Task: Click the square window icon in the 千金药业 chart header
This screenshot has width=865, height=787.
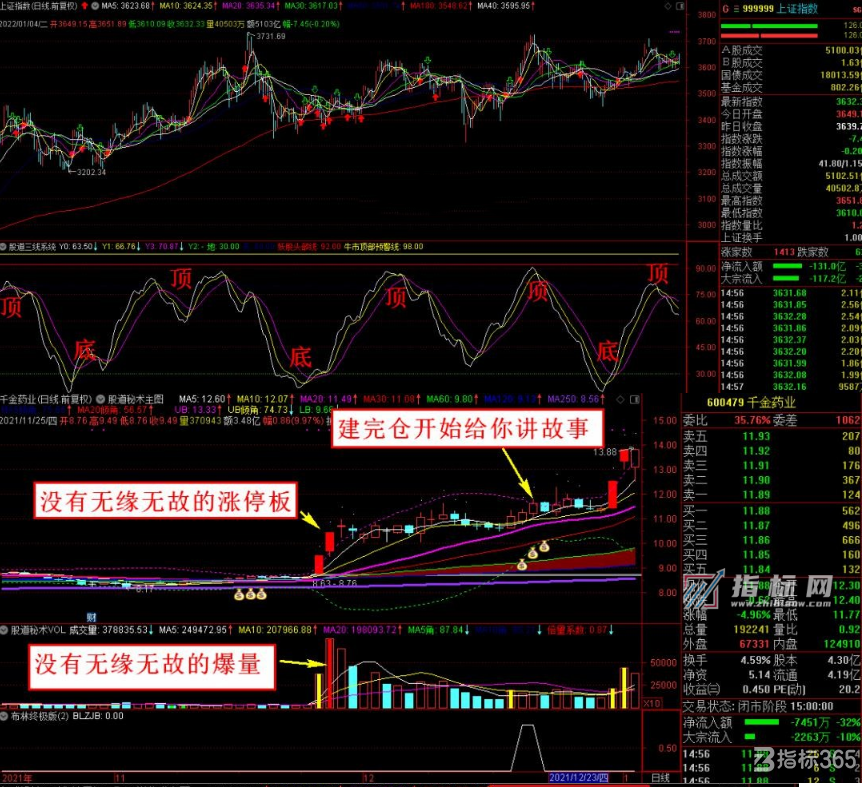Action: 634,399
